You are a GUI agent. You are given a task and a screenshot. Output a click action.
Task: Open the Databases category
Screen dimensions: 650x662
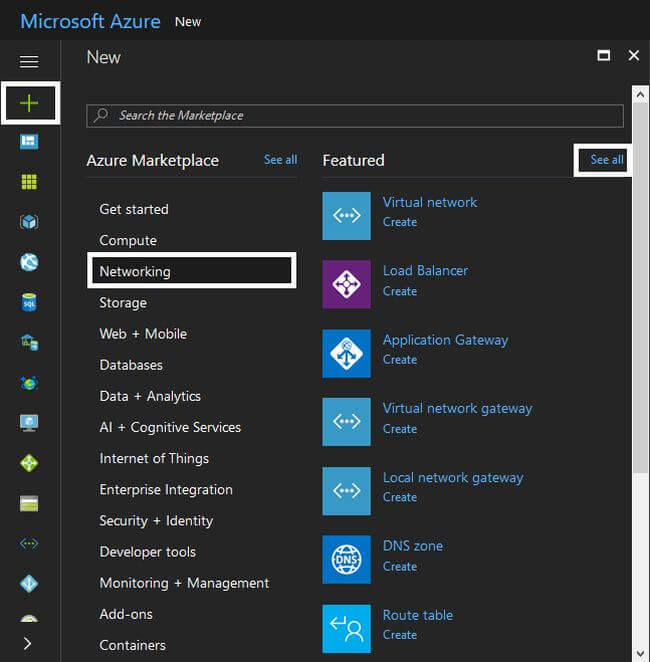coord(131,365)
